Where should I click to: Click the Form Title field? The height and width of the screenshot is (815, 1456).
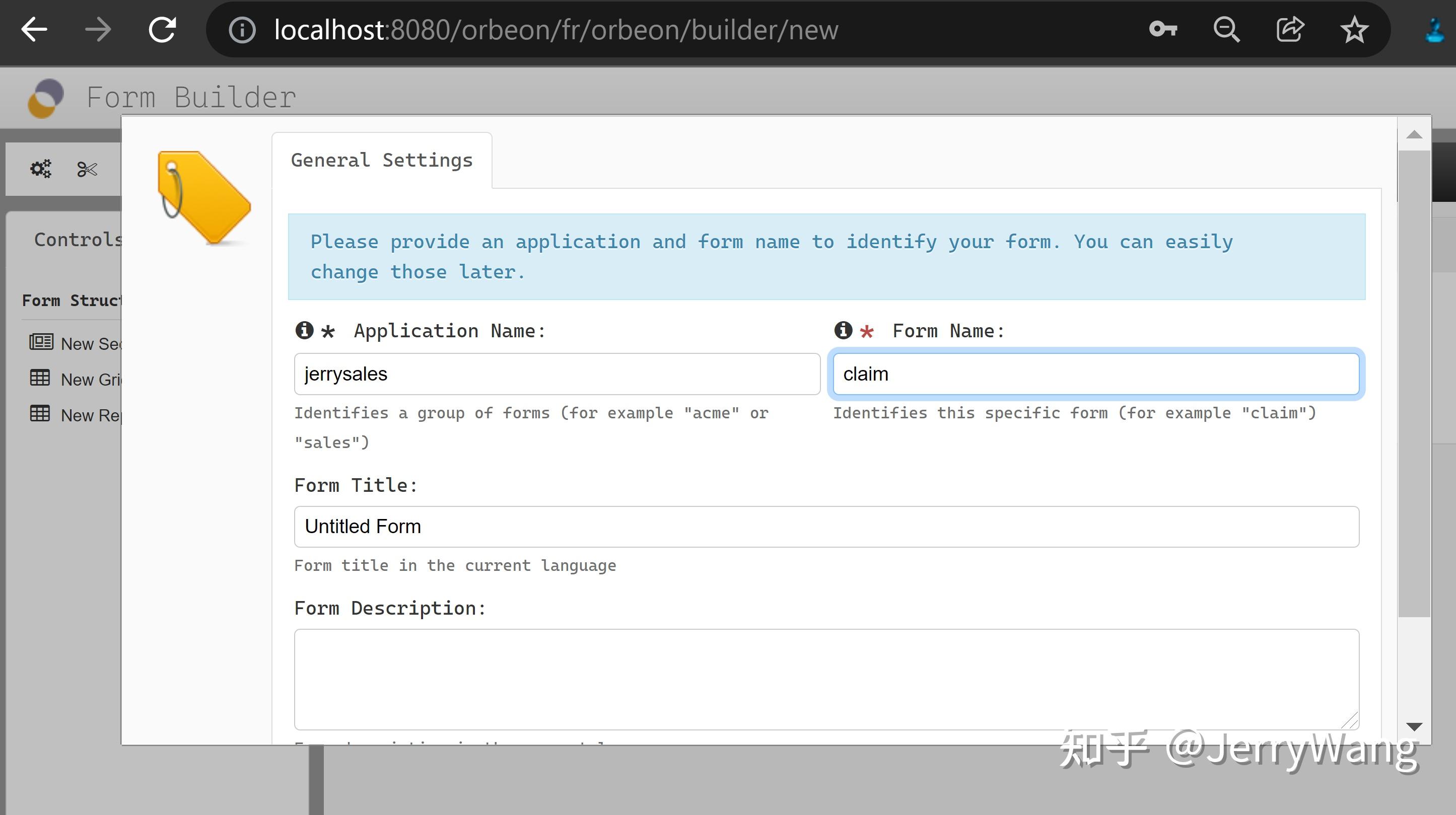tap(826, 527)
